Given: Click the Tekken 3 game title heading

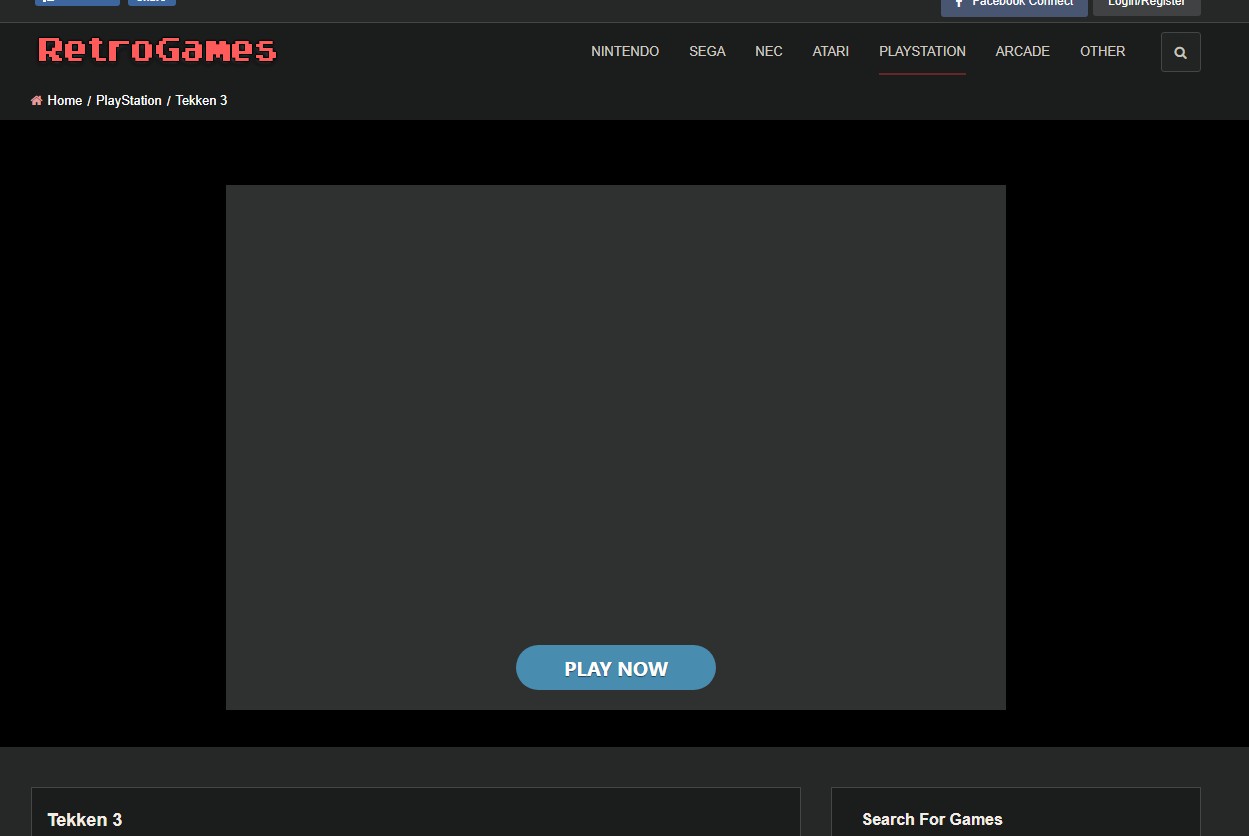Looking at the screenshot, I should click(x=85, y=820).
